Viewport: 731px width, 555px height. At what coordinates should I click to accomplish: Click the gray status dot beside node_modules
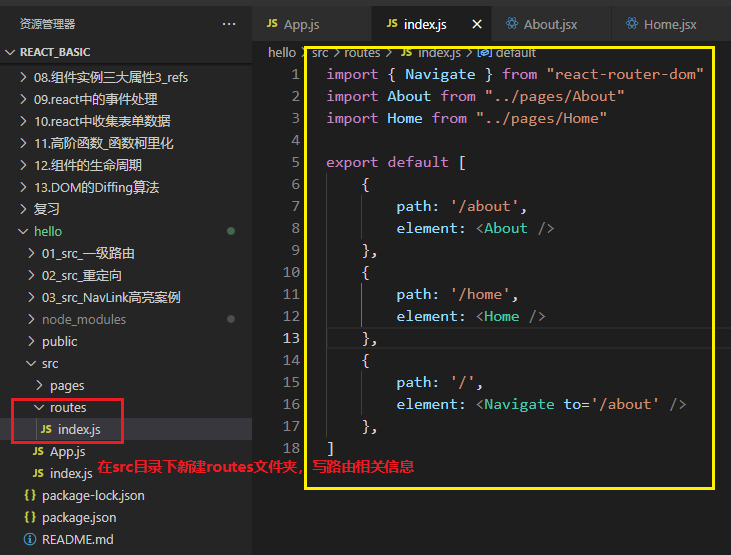(x=231, y=319)
